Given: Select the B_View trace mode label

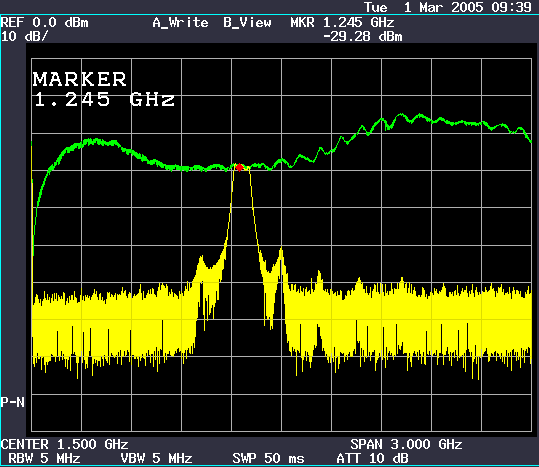Looking at the screenshot, I should (247, 23).
